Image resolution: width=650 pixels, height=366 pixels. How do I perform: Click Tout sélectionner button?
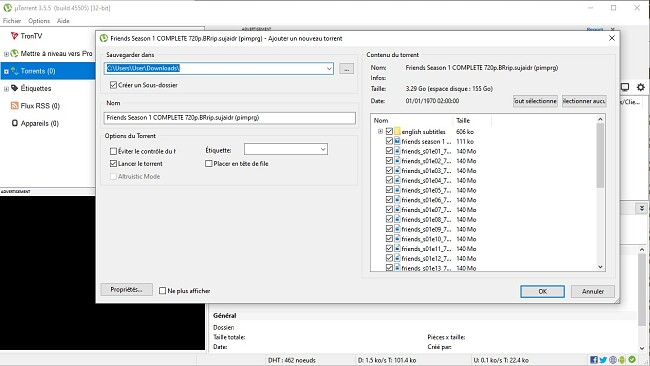pyautogui.click(x=535, y=101)
